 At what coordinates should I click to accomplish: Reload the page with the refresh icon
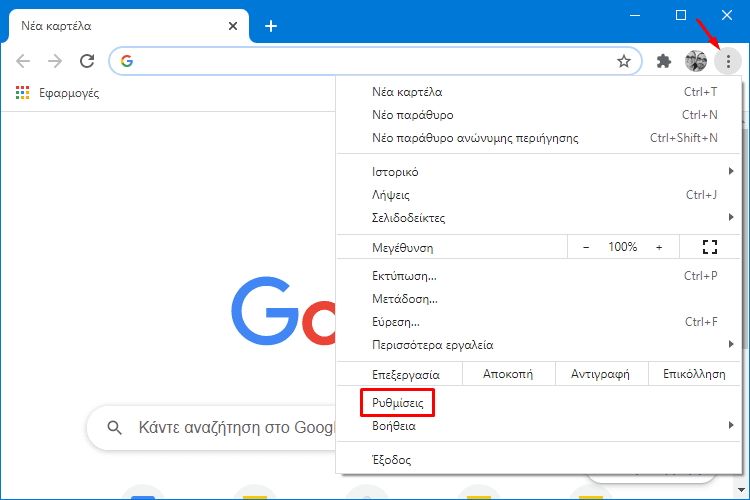click(x=87, y=61)
